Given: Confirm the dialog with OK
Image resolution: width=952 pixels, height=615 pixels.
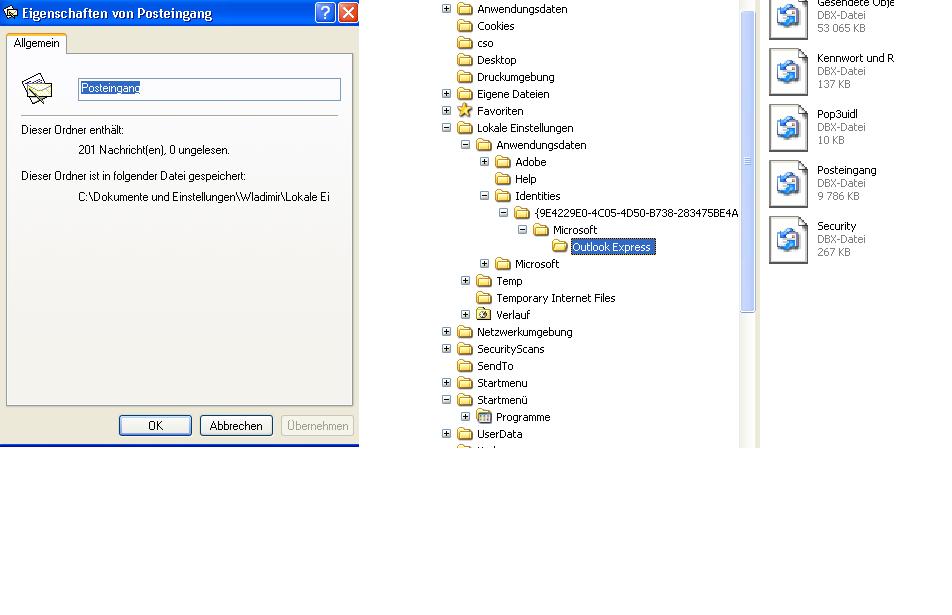Looking at the screenshot, I should [x=155, y=426].
